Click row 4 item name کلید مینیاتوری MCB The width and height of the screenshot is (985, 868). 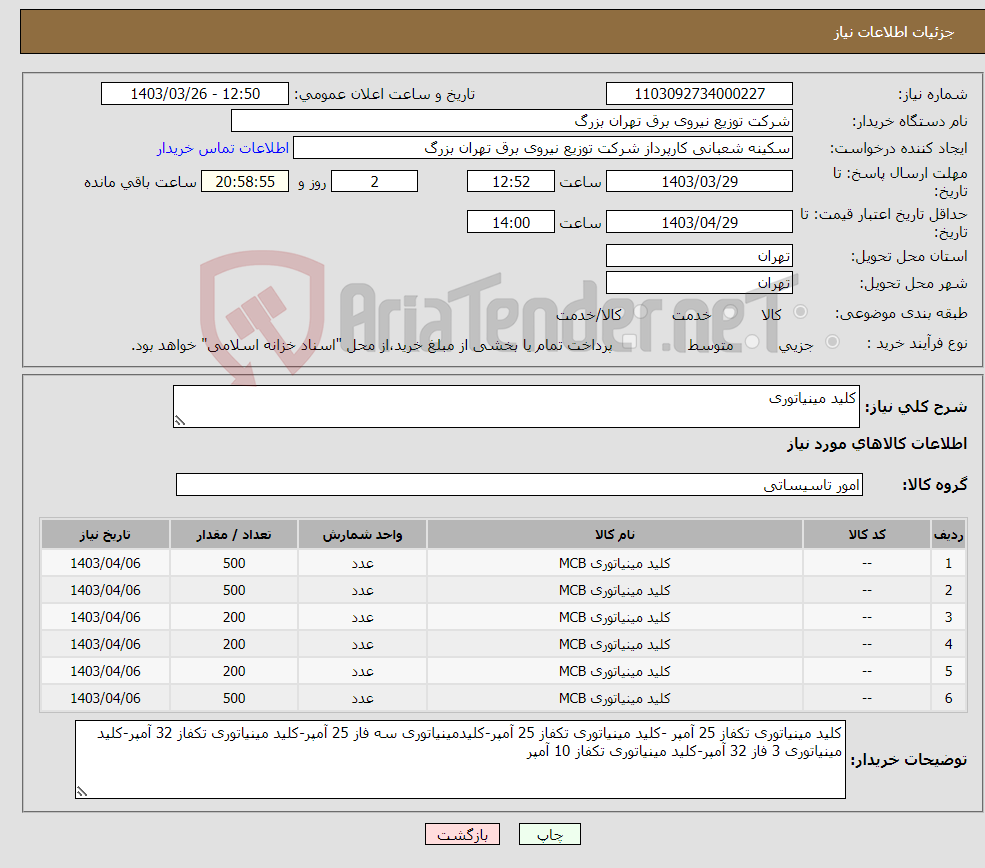[615, 644]
